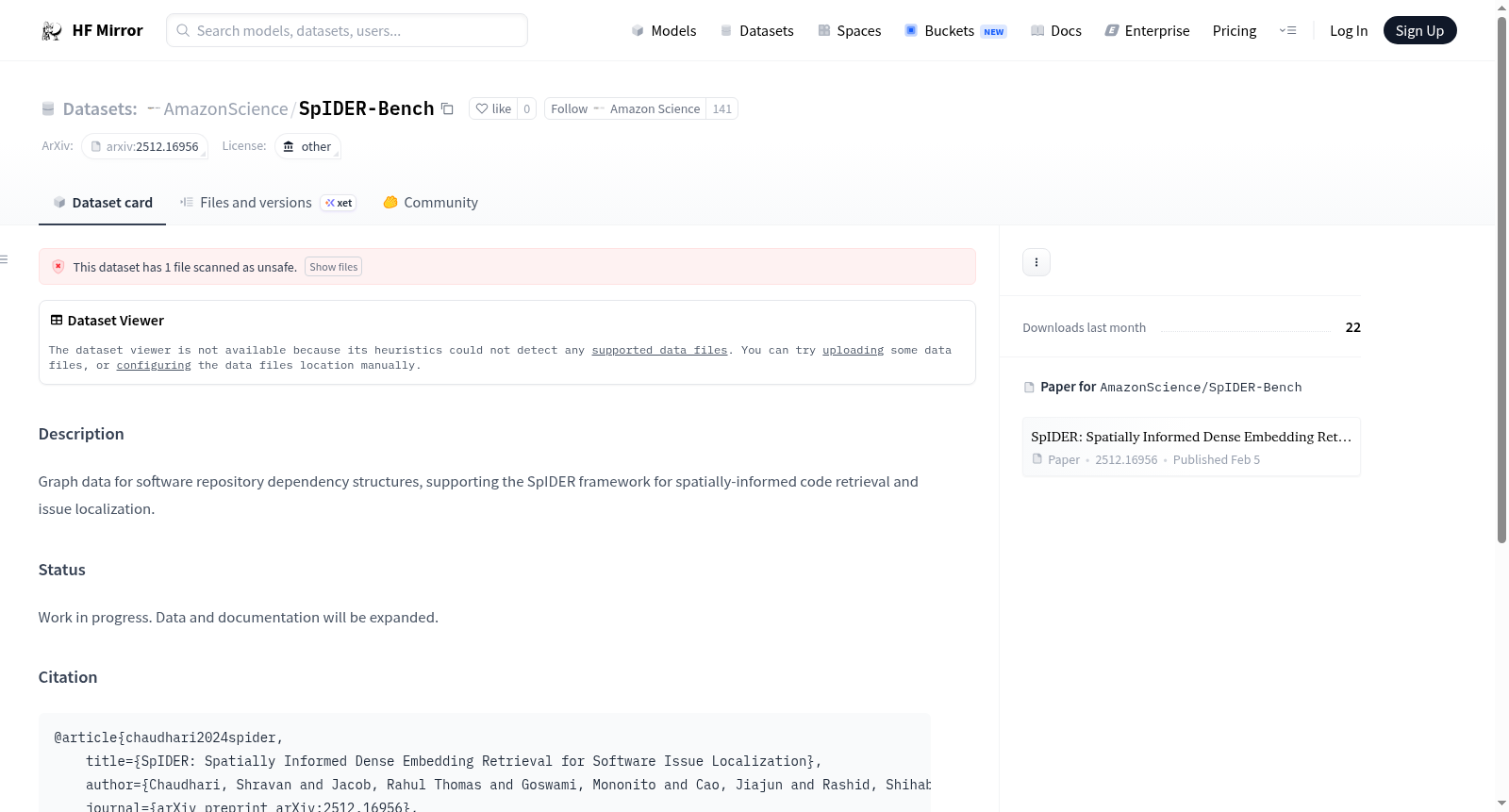
Task: Open the Models page
Action: coord(664,31)
